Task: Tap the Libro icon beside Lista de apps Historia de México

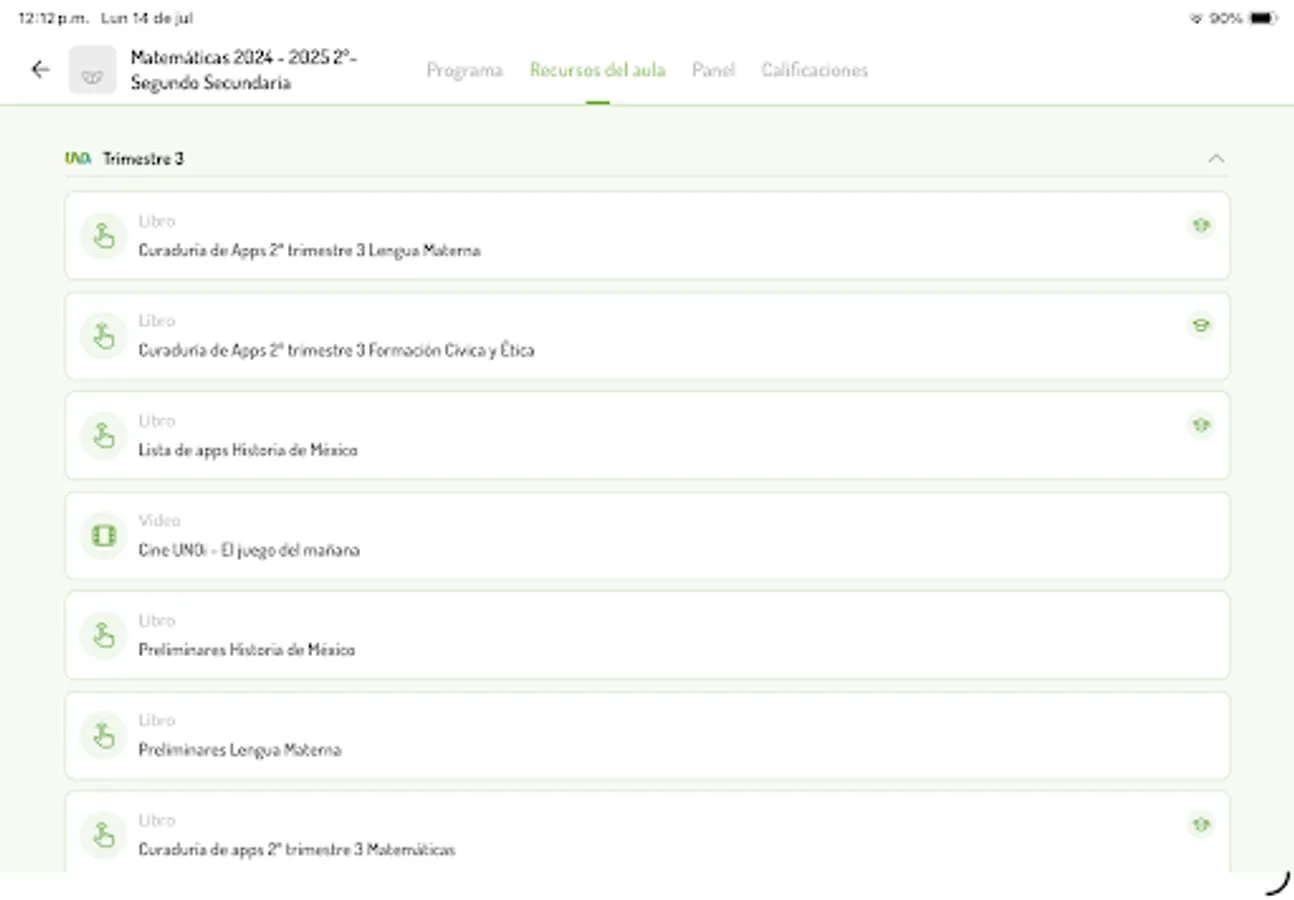Action: tap(103, 435)
